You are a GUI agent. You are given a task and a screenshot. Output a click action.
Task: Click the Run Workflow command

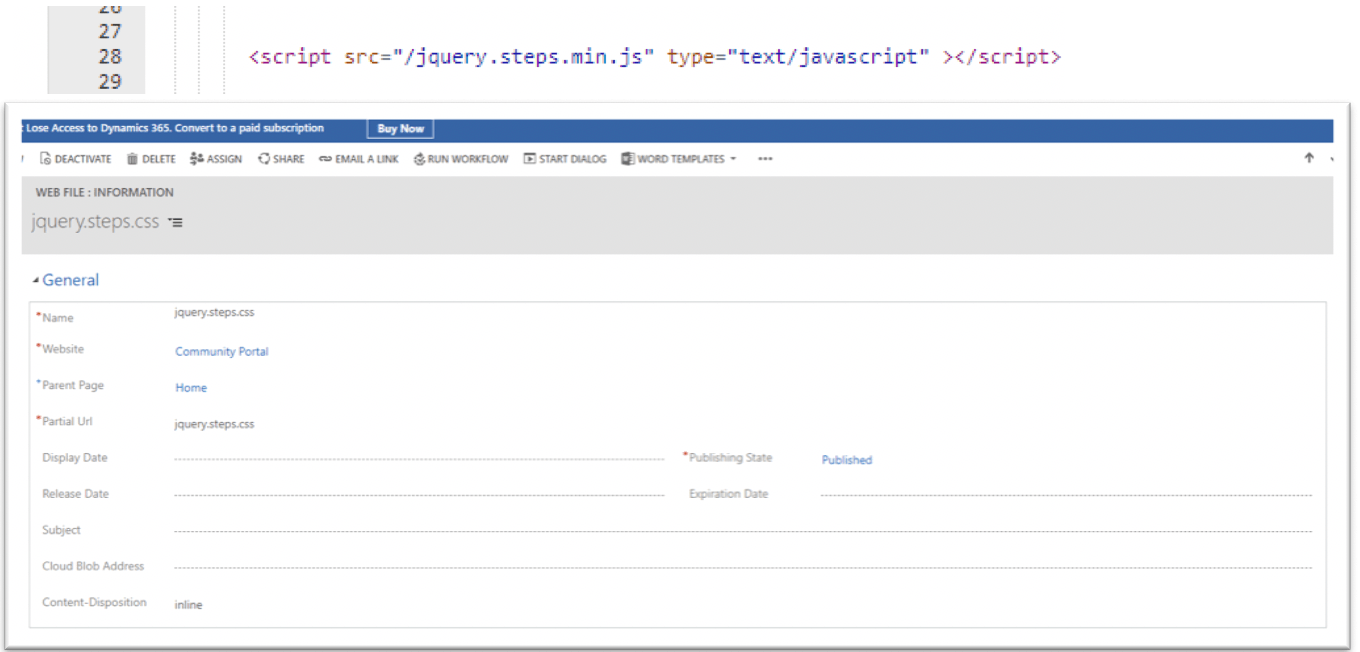pyautogui.click(x=461, y=159)
